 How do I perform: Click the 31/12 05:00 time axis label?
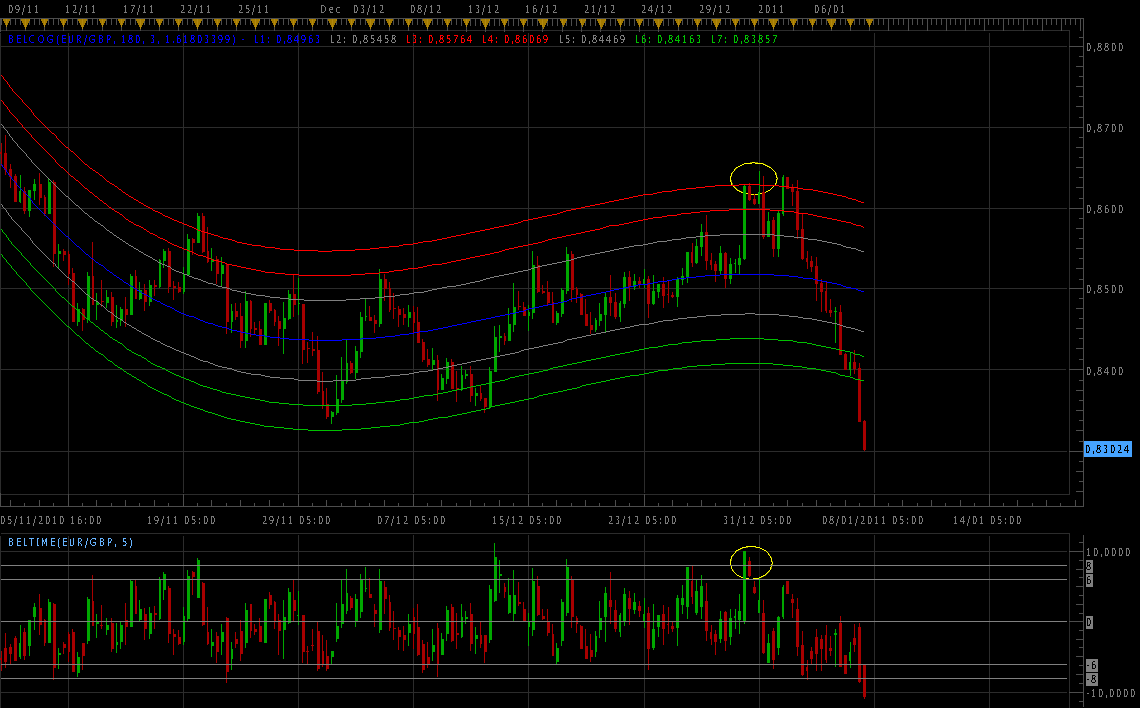758,520
